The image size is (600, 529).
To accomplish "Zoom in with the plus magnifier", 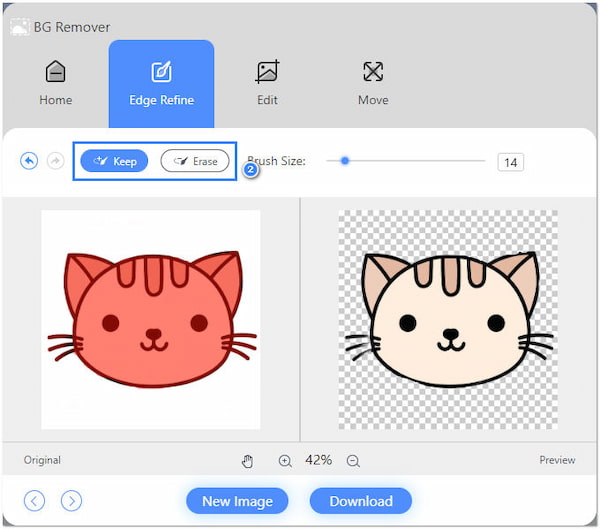I will (x=285, y=461).
